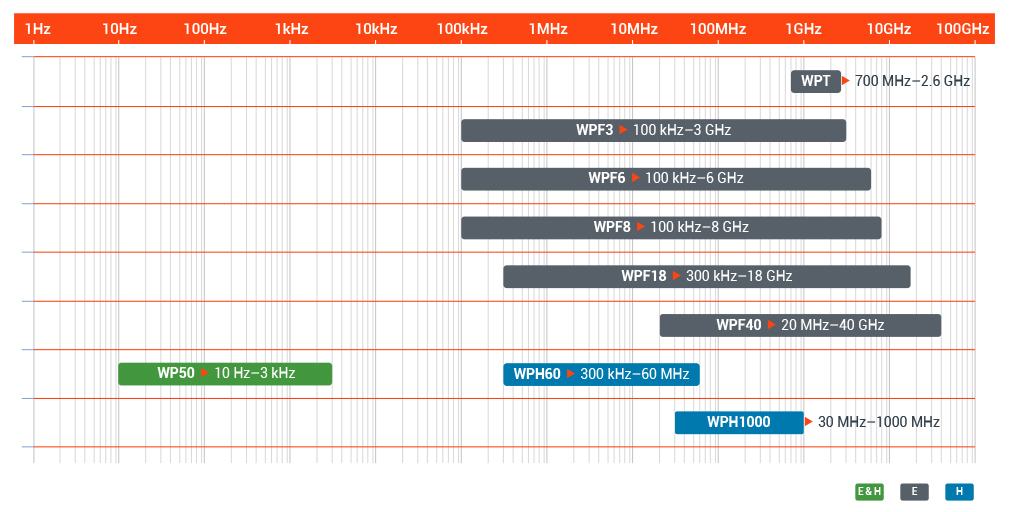The image size is (1009, 512).
Task: Click the WPF8 100 kHz–8 GHz bar
Action: click(671, 228)
